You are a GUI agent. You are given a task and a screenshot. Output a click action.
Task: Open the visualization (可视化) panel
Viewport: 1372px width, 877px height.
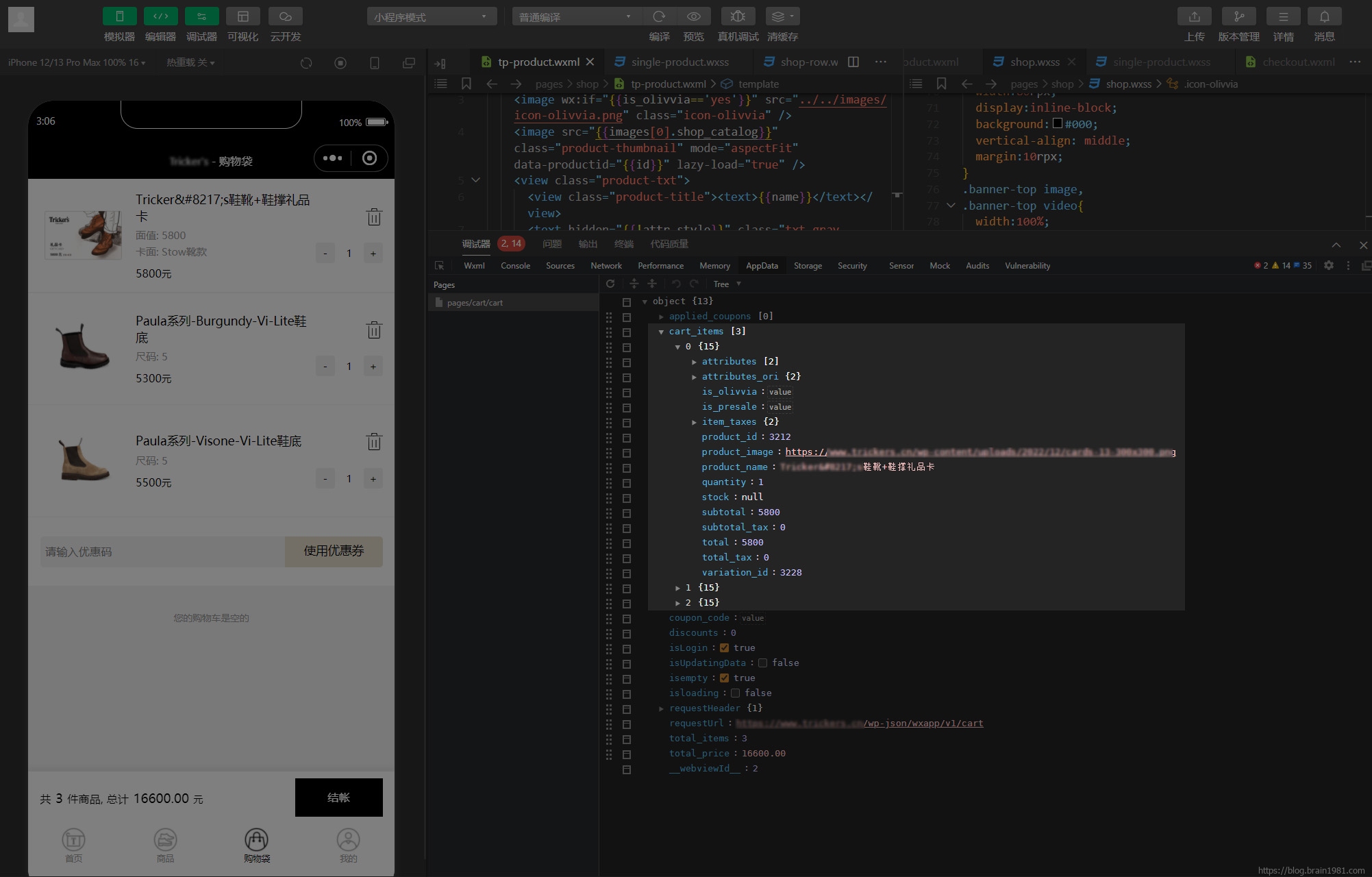(x=243, y=16)
